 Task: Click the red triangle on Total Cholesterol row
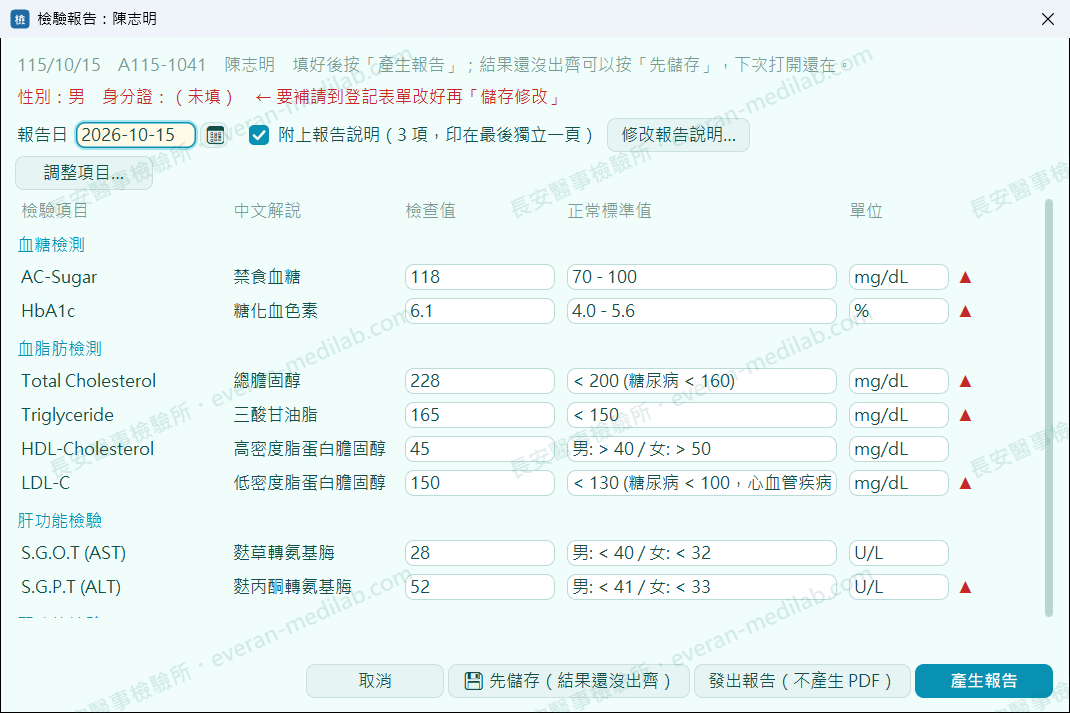click(x=965, y=381)
